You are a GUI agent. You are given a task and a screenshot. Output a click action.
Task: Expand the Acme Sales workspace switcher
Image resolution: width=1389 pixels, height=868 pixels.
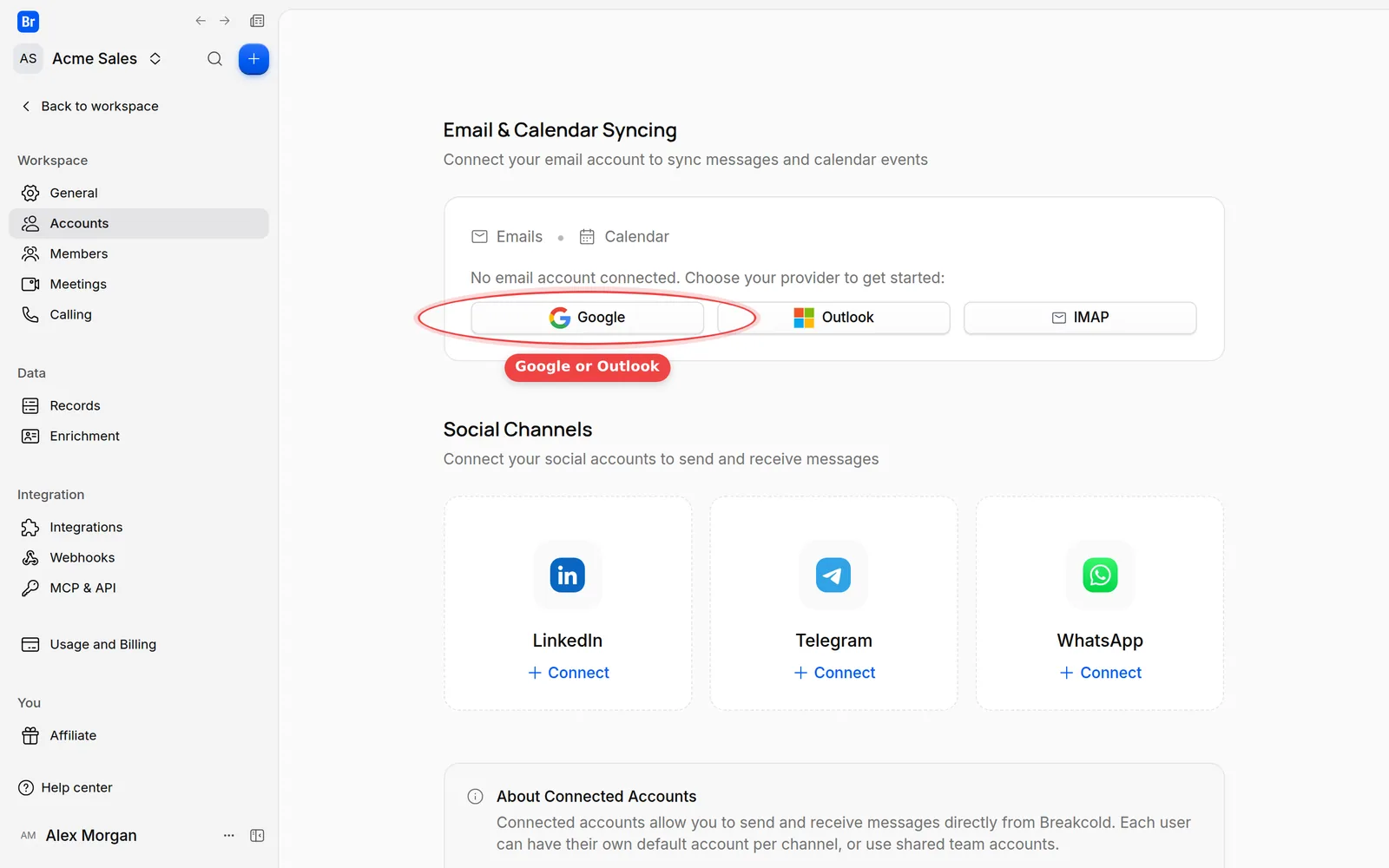coord(155,58)
